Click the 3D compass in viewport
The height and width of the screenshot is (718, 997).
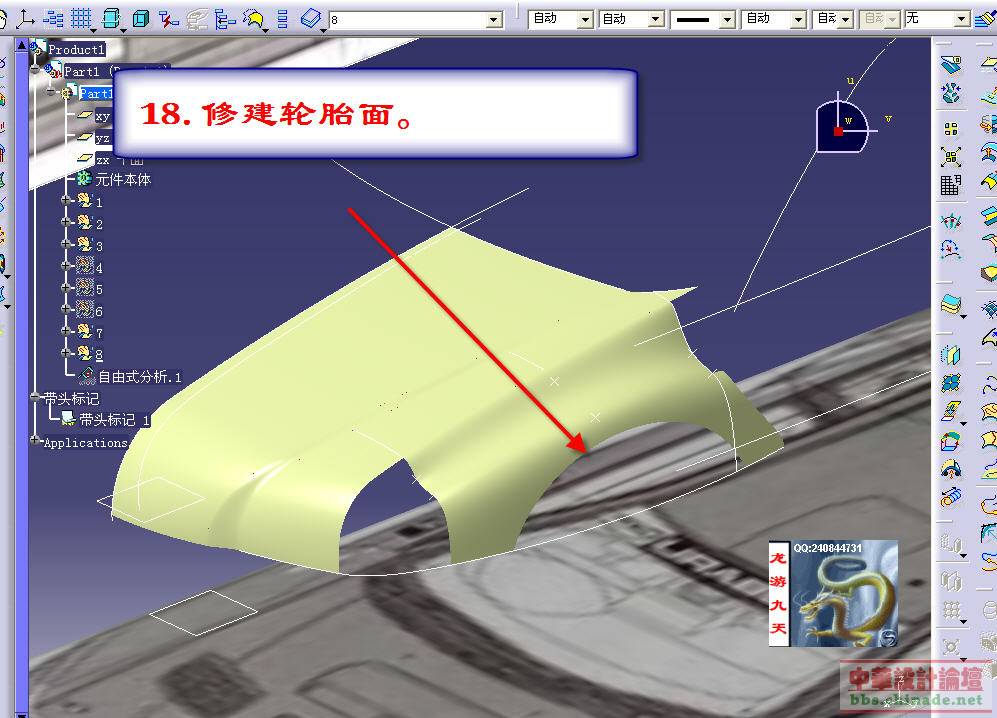point(840,127)
